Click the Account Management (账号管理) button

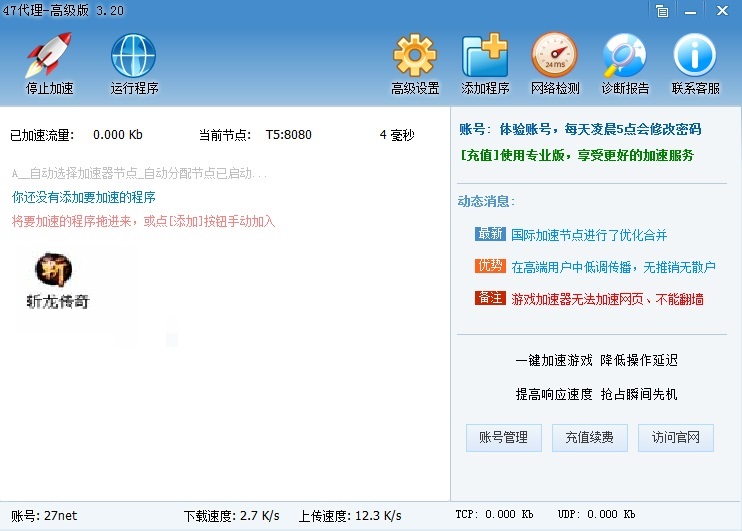coord(504,437)
